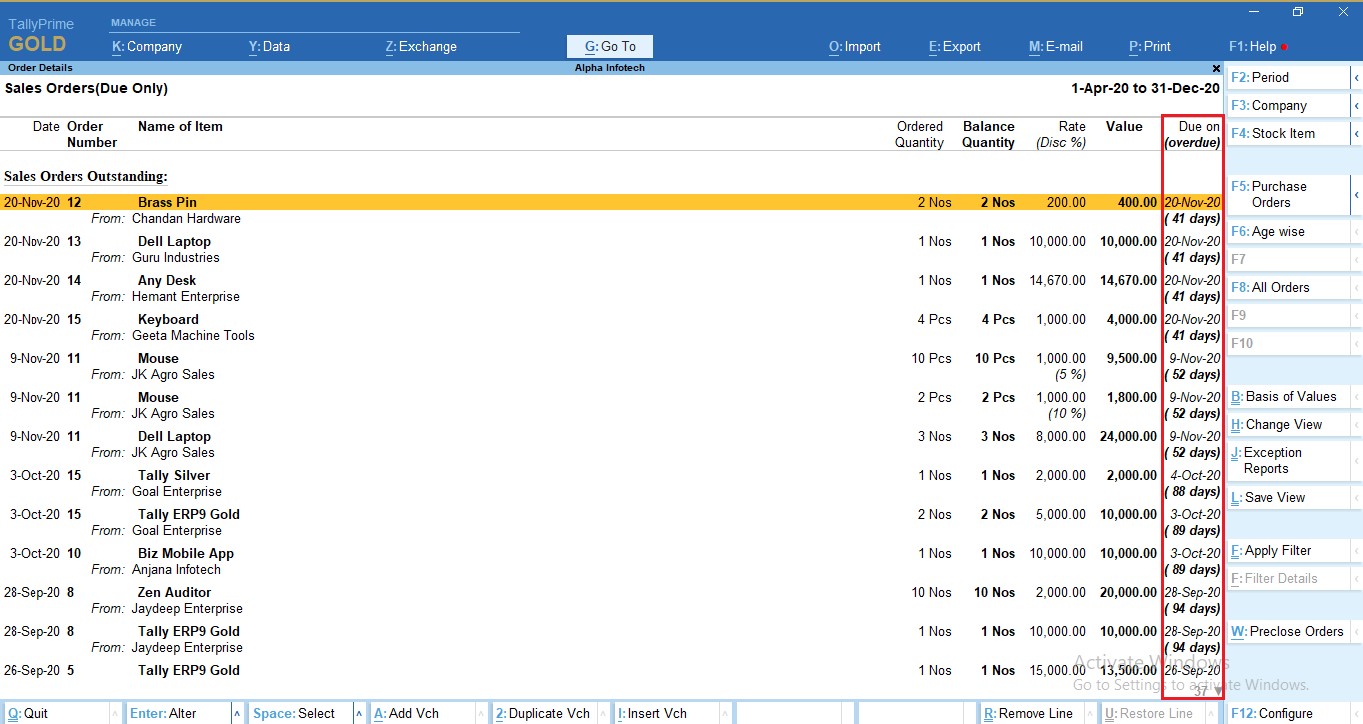Image resolution: width=1363 pixels, height=724 pixels.
Task: Open the chevron next to F5: Purchase Orders
Action: point(1356,195)
